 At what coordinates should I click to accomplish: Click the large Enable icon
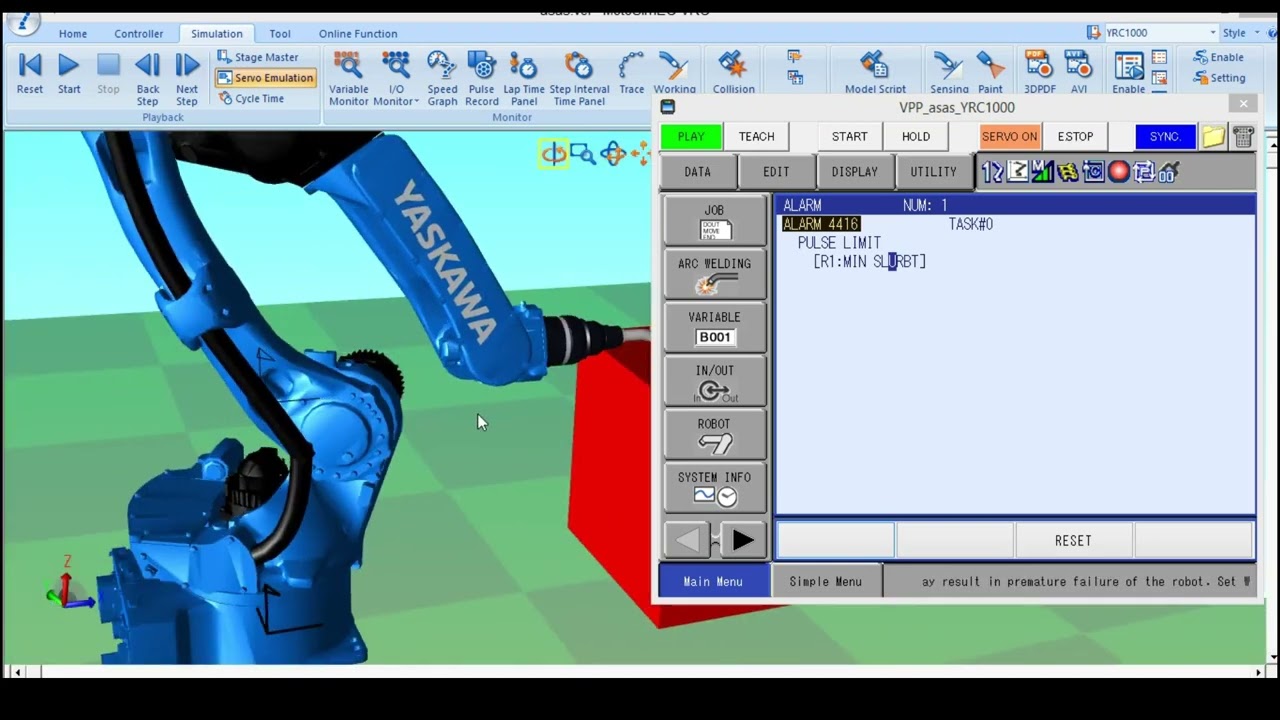[x=1129, y=74]
